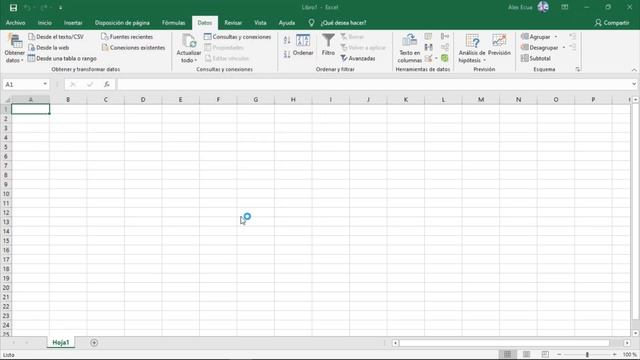Click the Quitar duplicados icon
Screen dimensions: 640x360
click(428, 47)
